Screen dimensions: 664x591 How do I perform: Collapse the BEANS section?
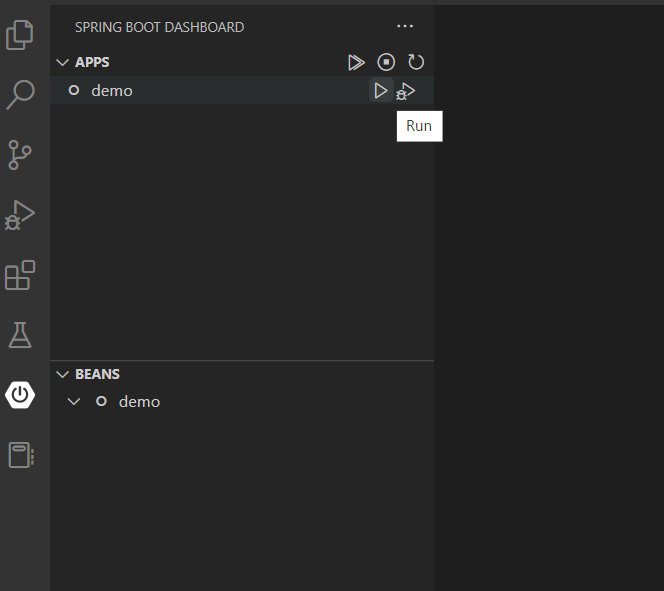63,375
